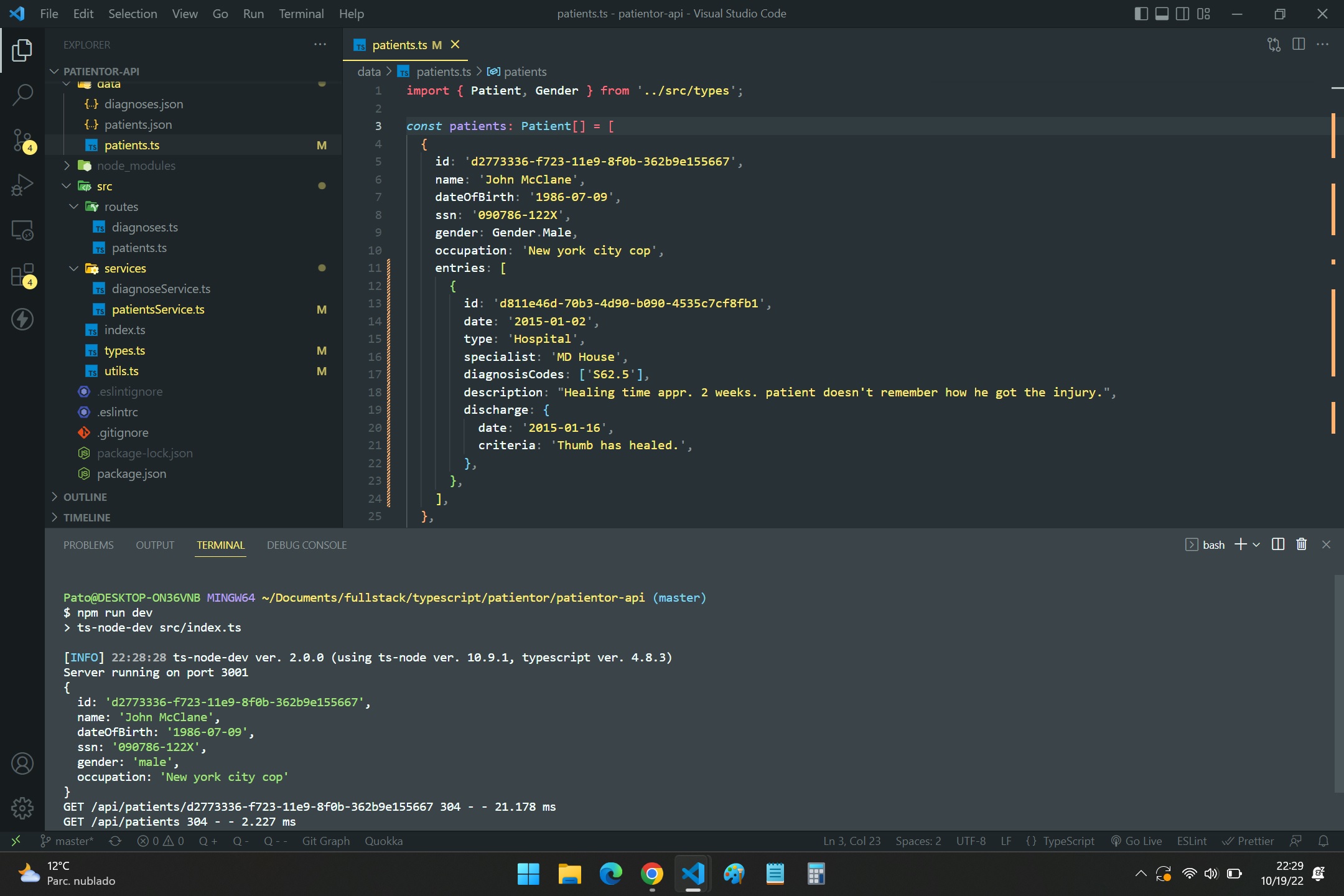
Task: Click ESLint status bar item
Action: (x=1192, y=841)
